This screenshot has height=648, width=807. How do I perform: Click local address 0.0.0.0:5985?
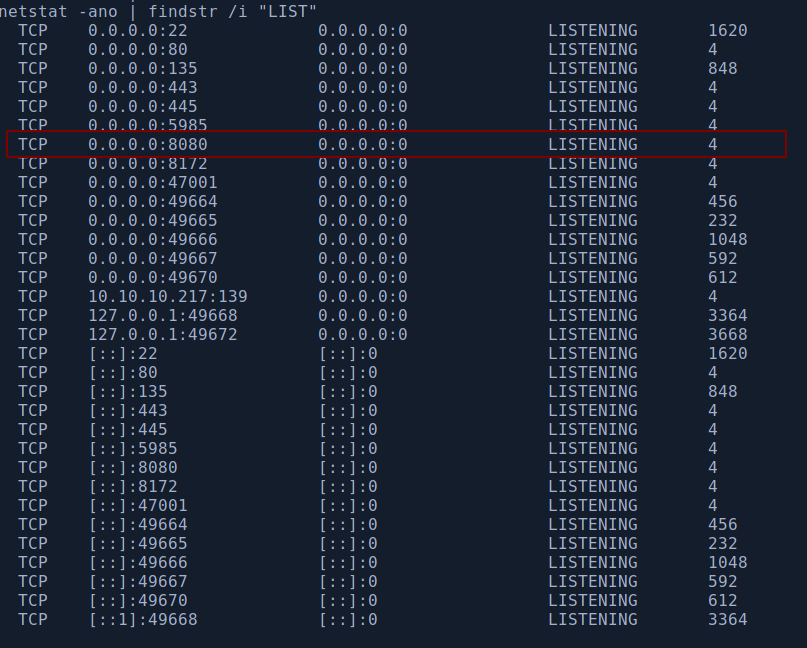click(x=148, y=125)
